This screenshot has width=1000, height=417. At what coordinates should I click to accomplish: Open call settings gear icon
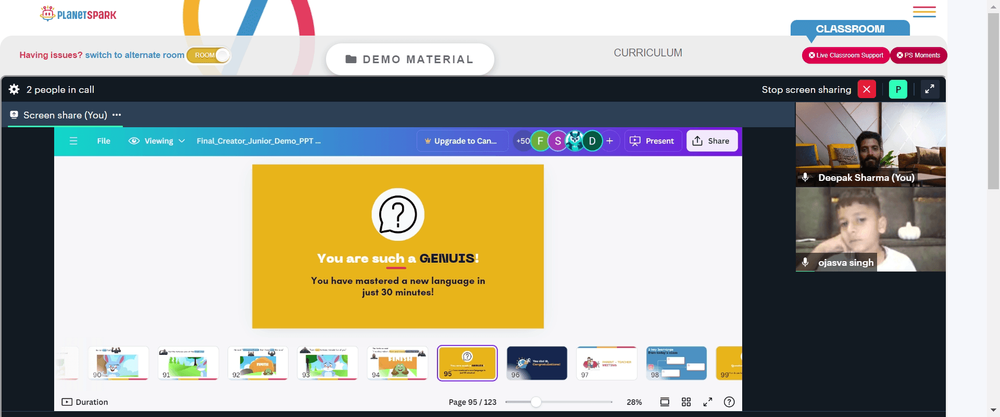14,90
